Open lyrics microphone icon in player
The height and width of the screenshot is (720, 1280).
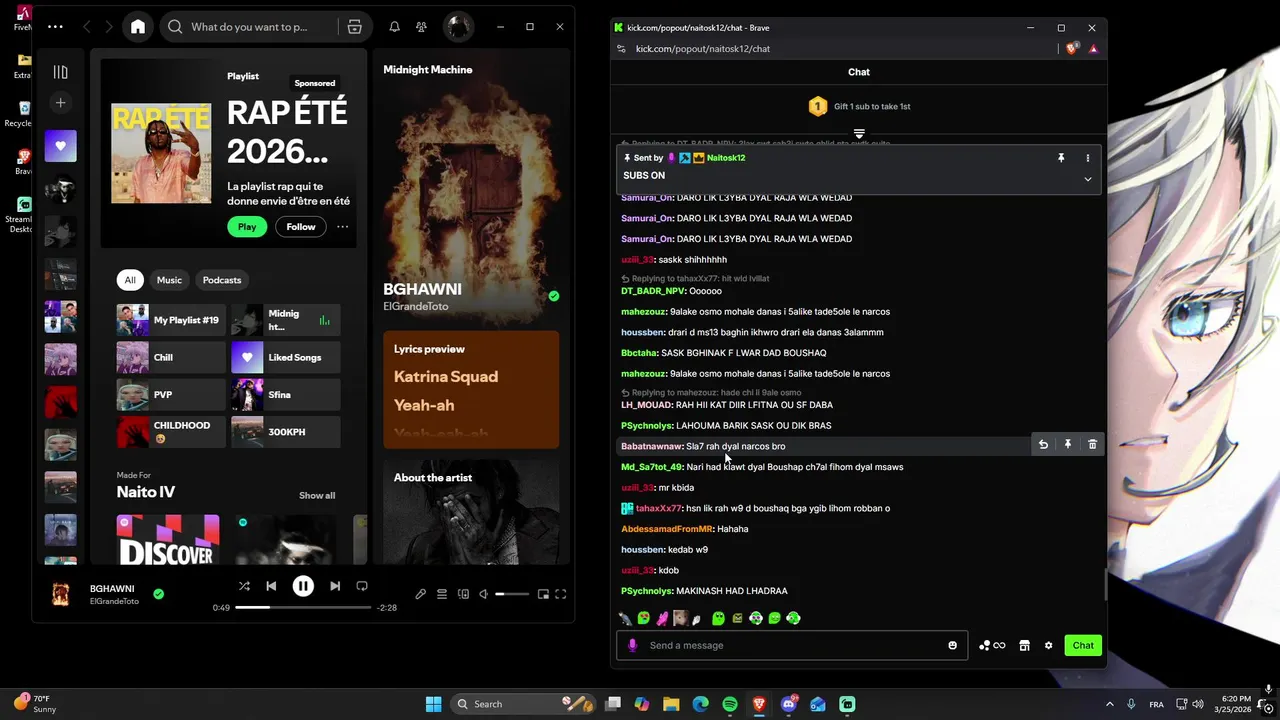click(x=420, y=594)
